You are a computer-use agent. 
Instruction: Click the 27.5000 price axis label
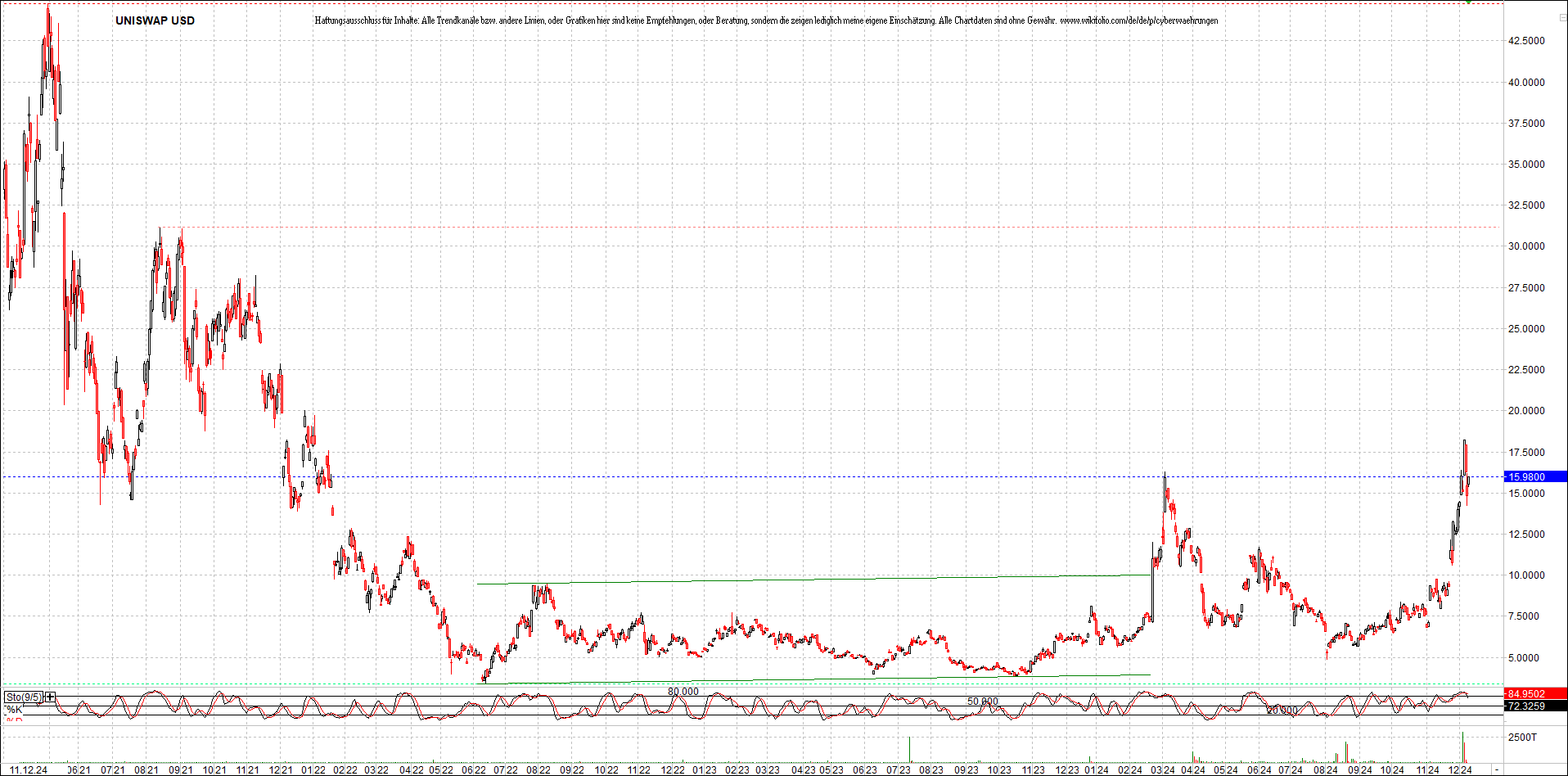(x=1526, y=288)
